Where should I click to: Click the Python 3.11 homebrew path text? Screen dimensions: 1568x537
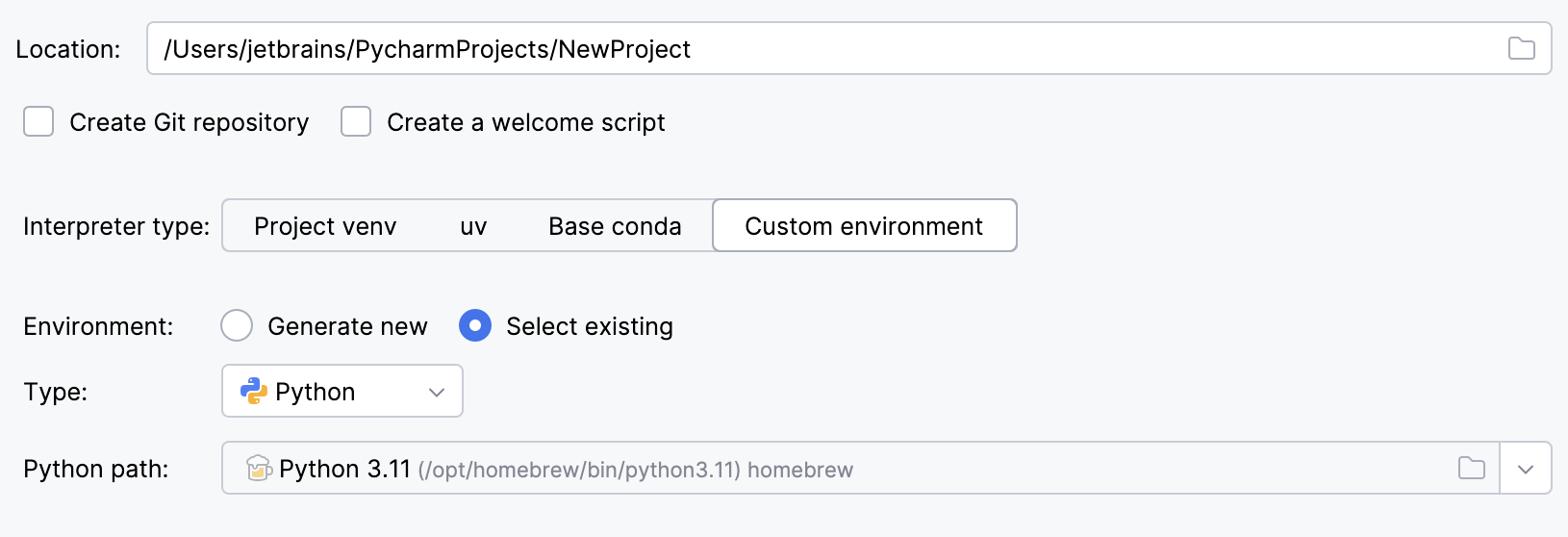click(566, 470)
